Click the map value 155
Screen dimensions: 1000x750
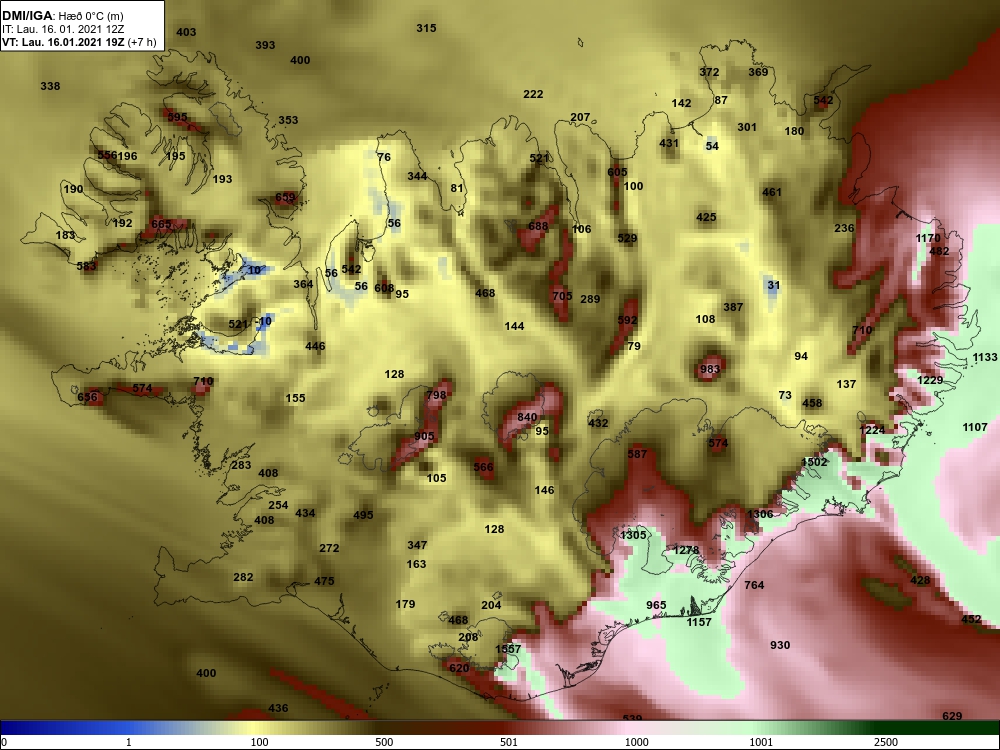pos(295,398)
